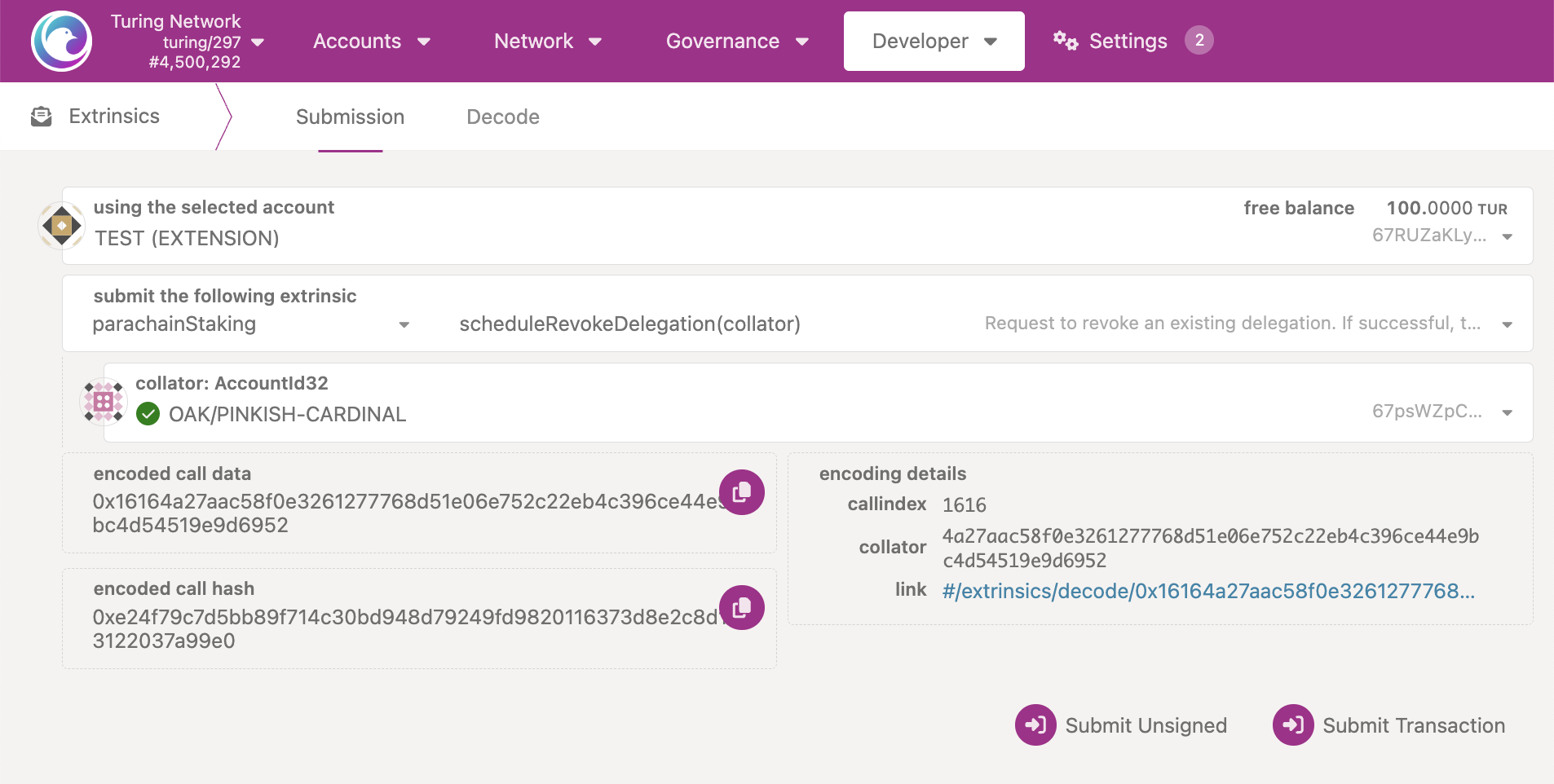Copy the encoded call data
The height and width of the screenshot is (784, 1554).
click(742, 492)
